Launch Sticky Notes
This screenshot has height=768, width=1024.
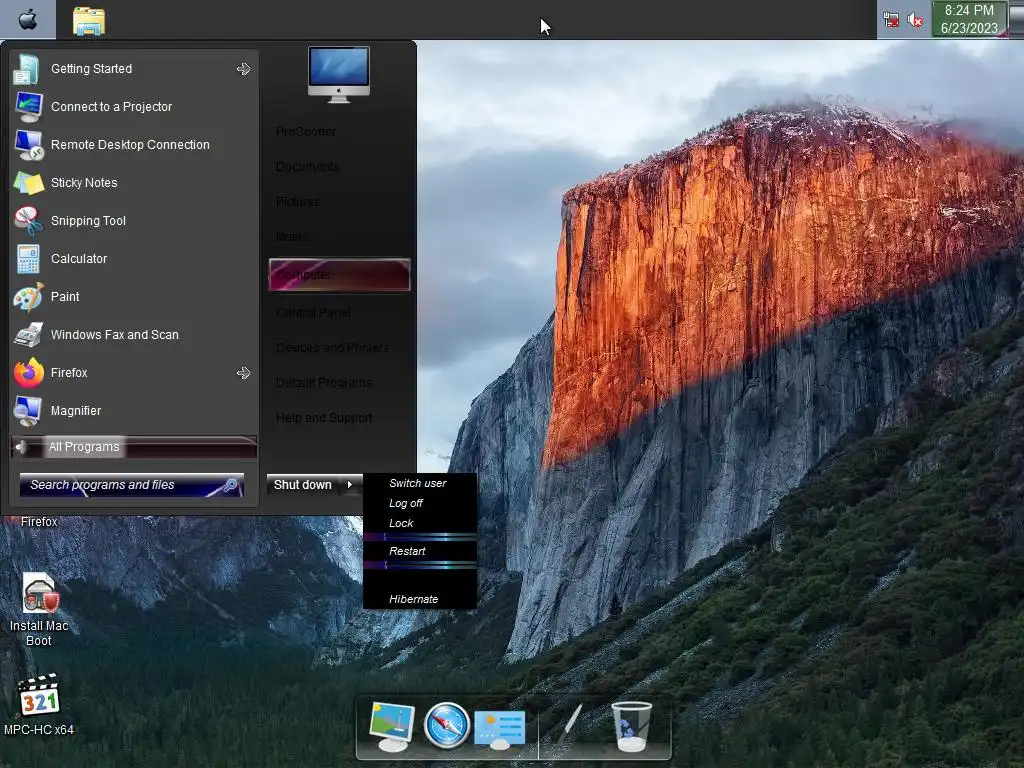tap(134, 183)
